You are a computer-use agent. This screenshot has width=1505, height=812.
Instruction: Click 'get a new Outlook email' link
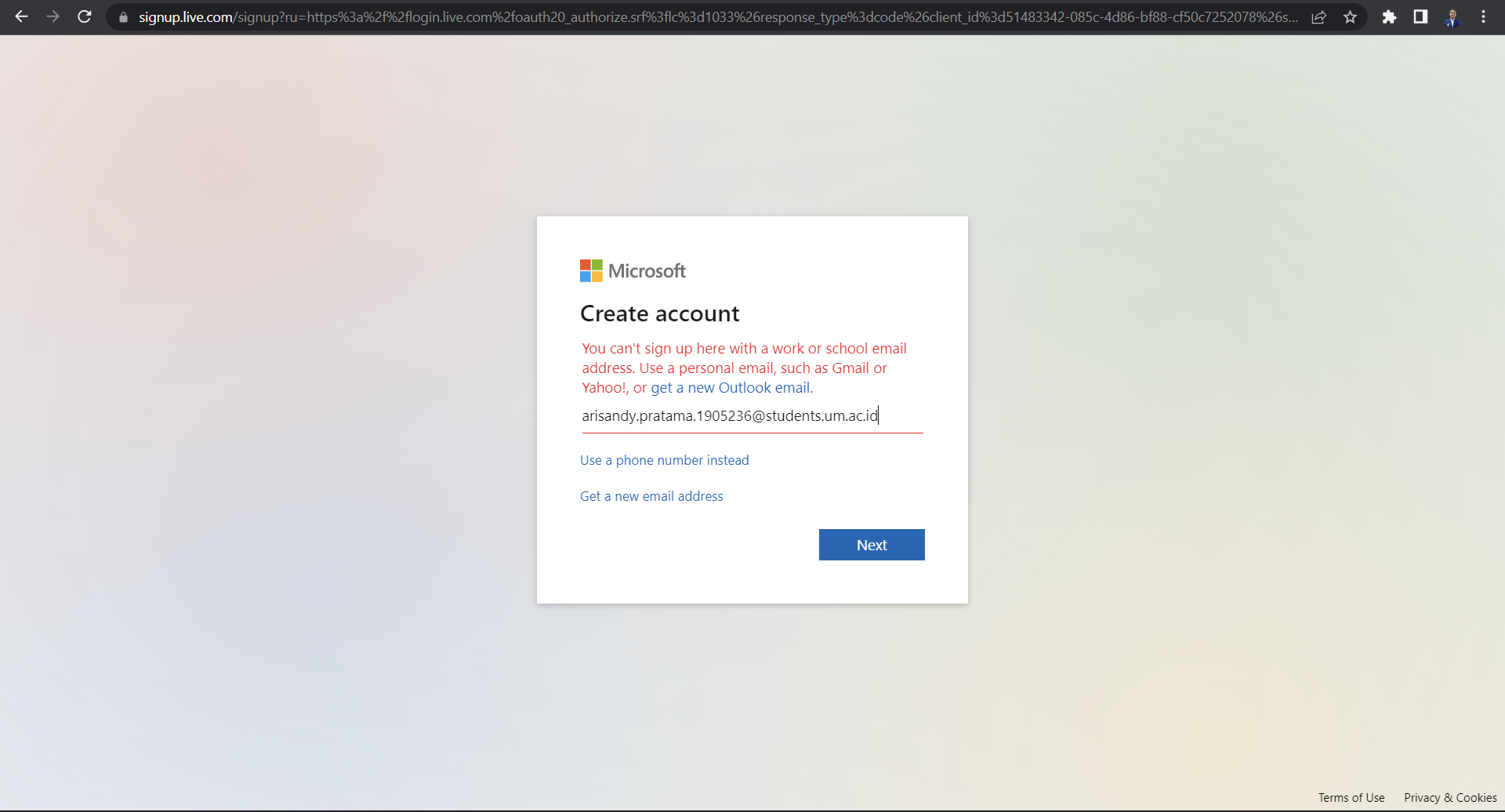coord(731,388)
